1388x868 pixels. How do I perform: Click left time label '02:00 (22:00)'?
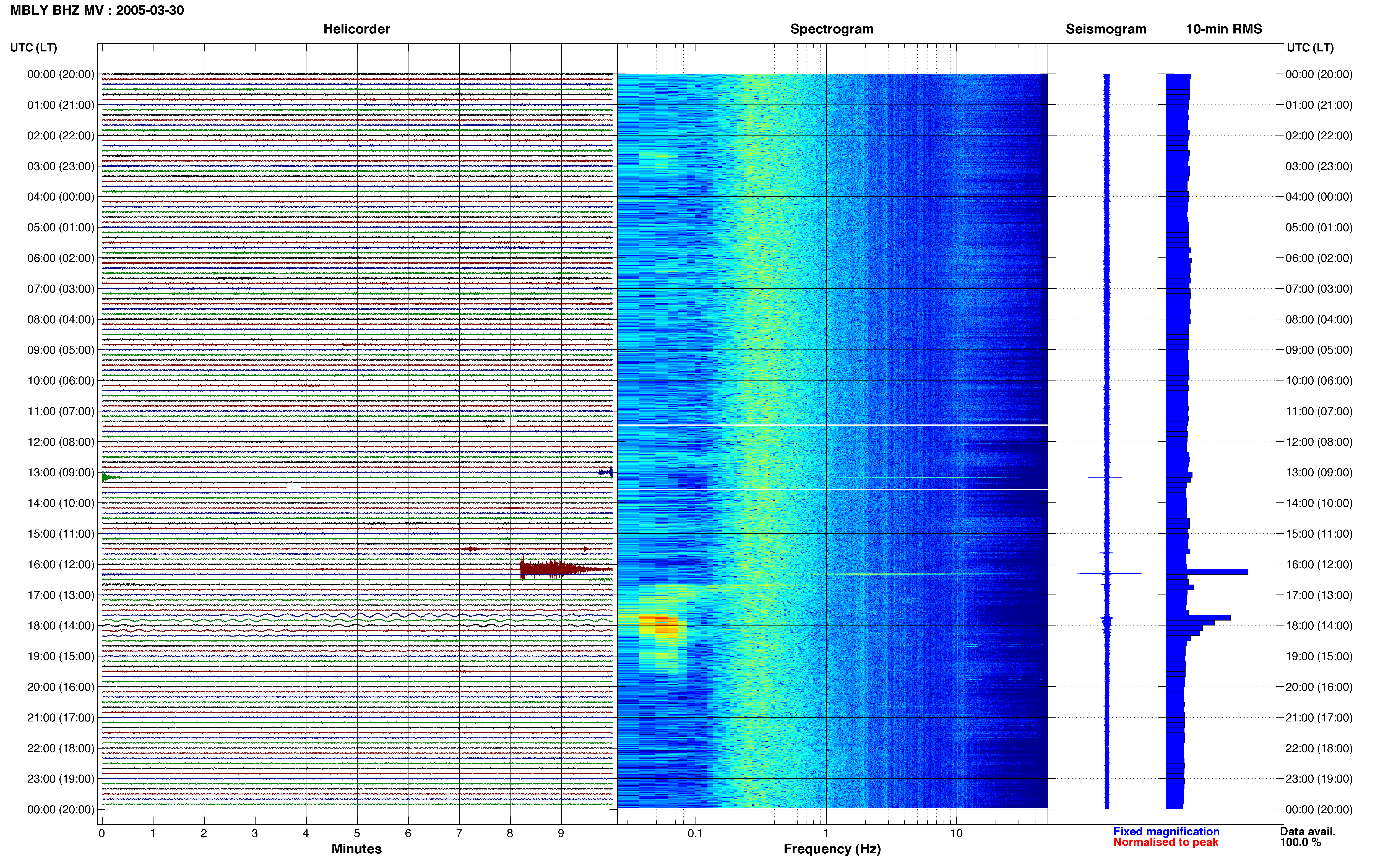pyautogui.click(x=61, y=135)
